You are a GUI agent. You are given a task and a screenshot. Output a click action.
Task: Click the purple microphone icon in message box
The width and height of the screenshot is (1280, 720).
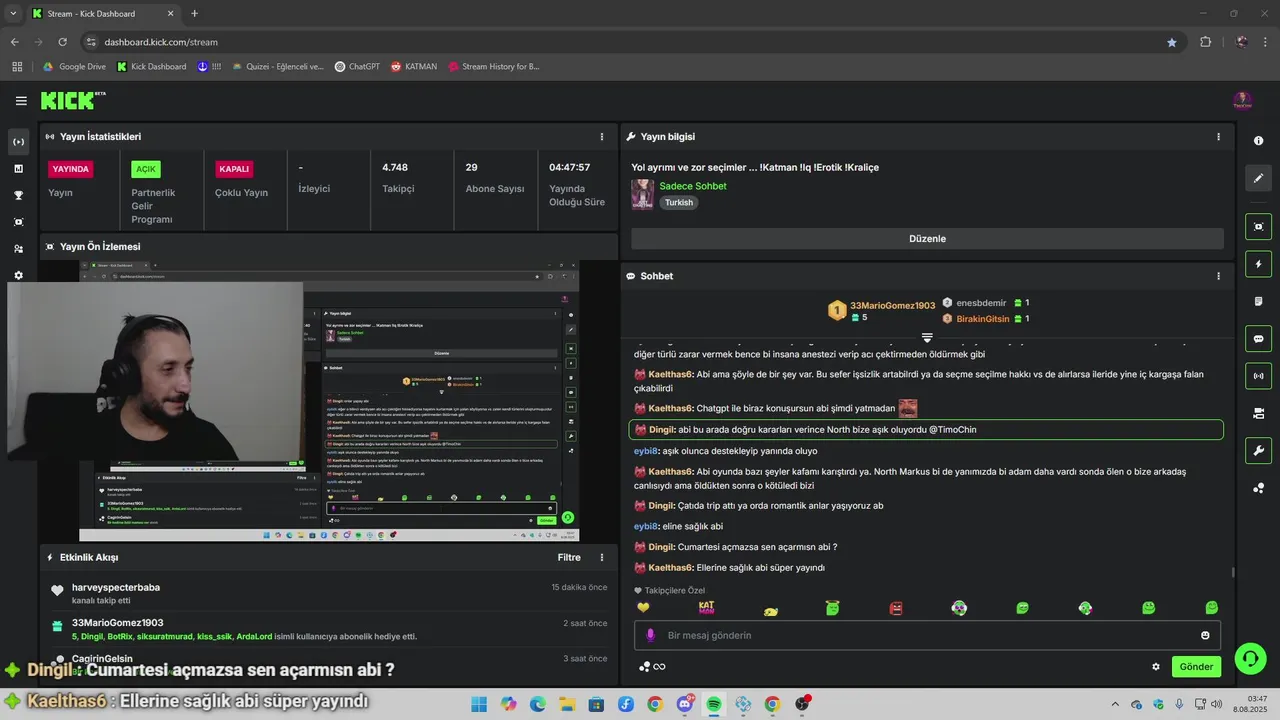(x=650, y=635)
